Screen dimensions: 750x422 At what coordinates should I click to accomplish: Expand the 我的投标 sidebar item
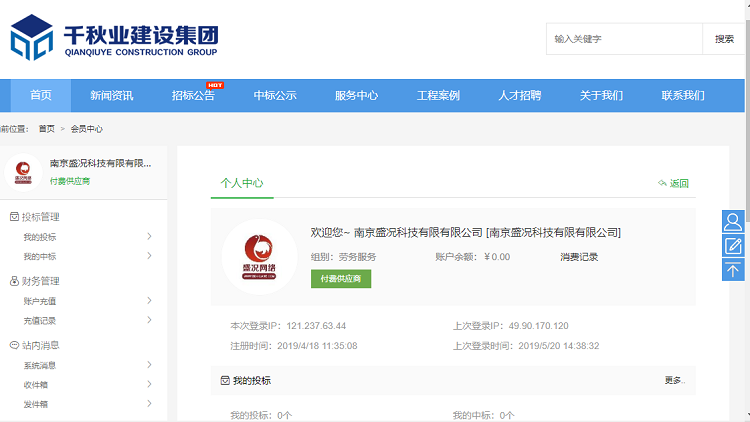(x=149, y=237)
